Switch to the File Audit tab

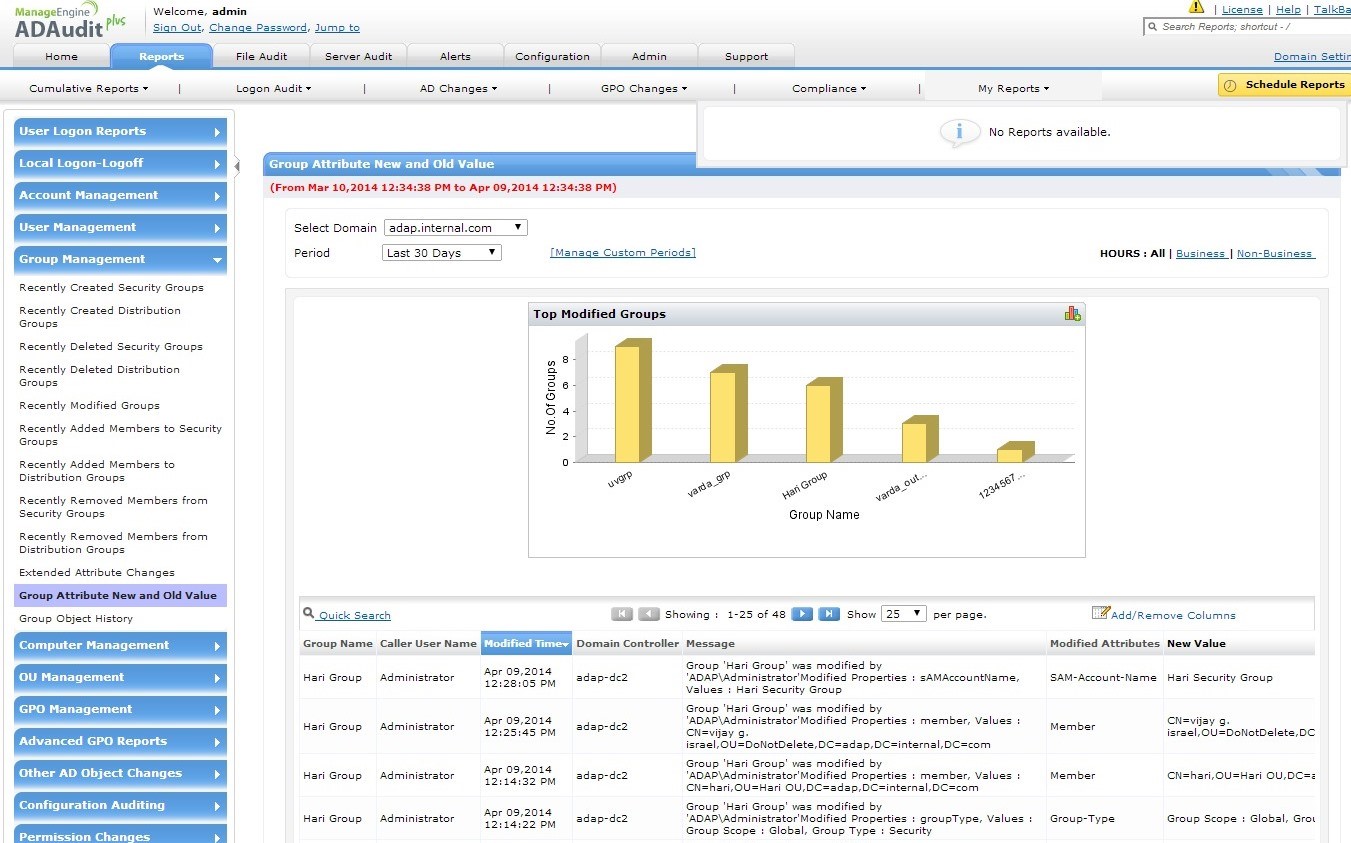point(261,57)
